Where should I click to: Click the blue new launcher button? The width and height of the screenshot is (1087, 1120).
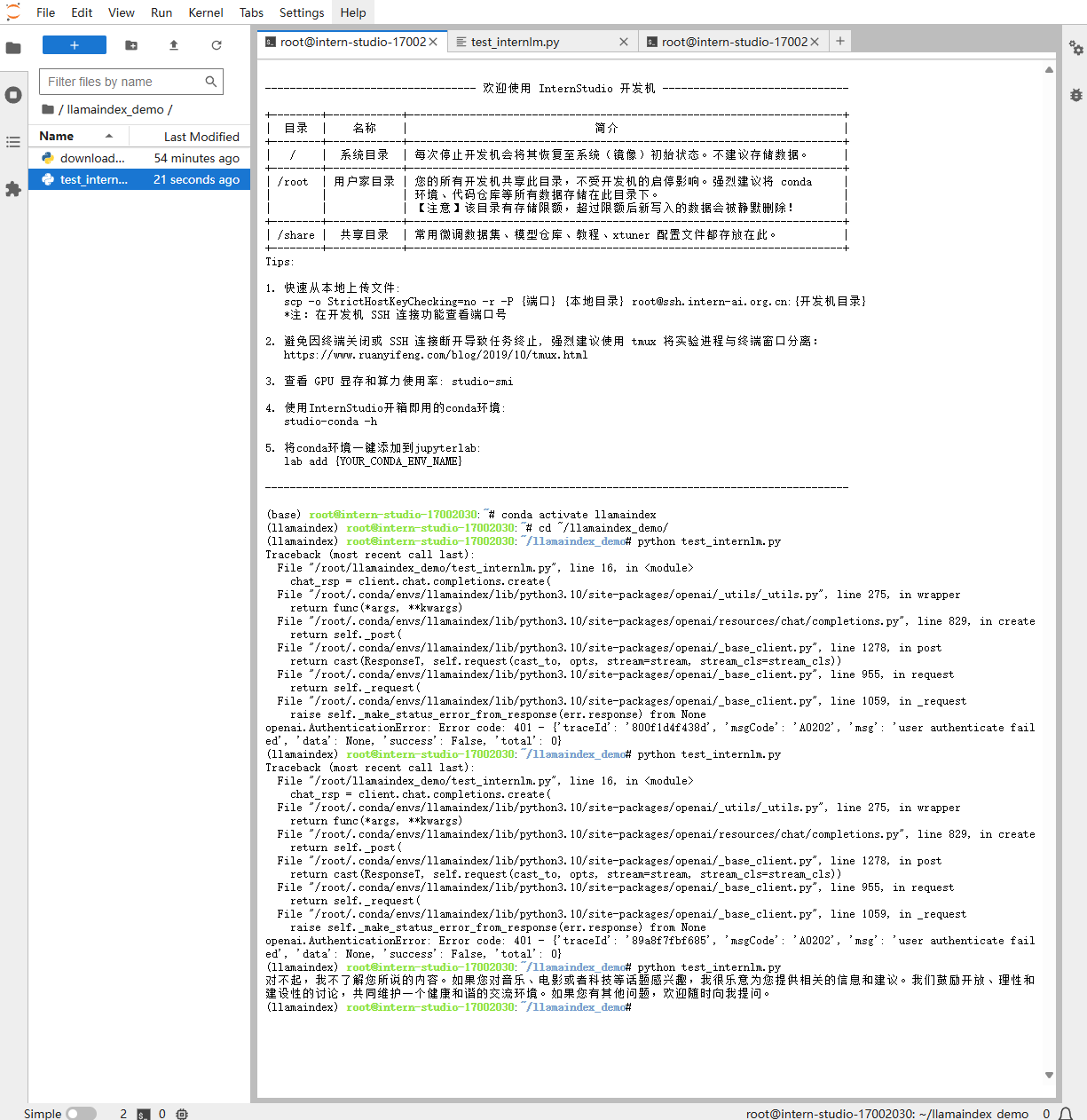click(74, 44)
